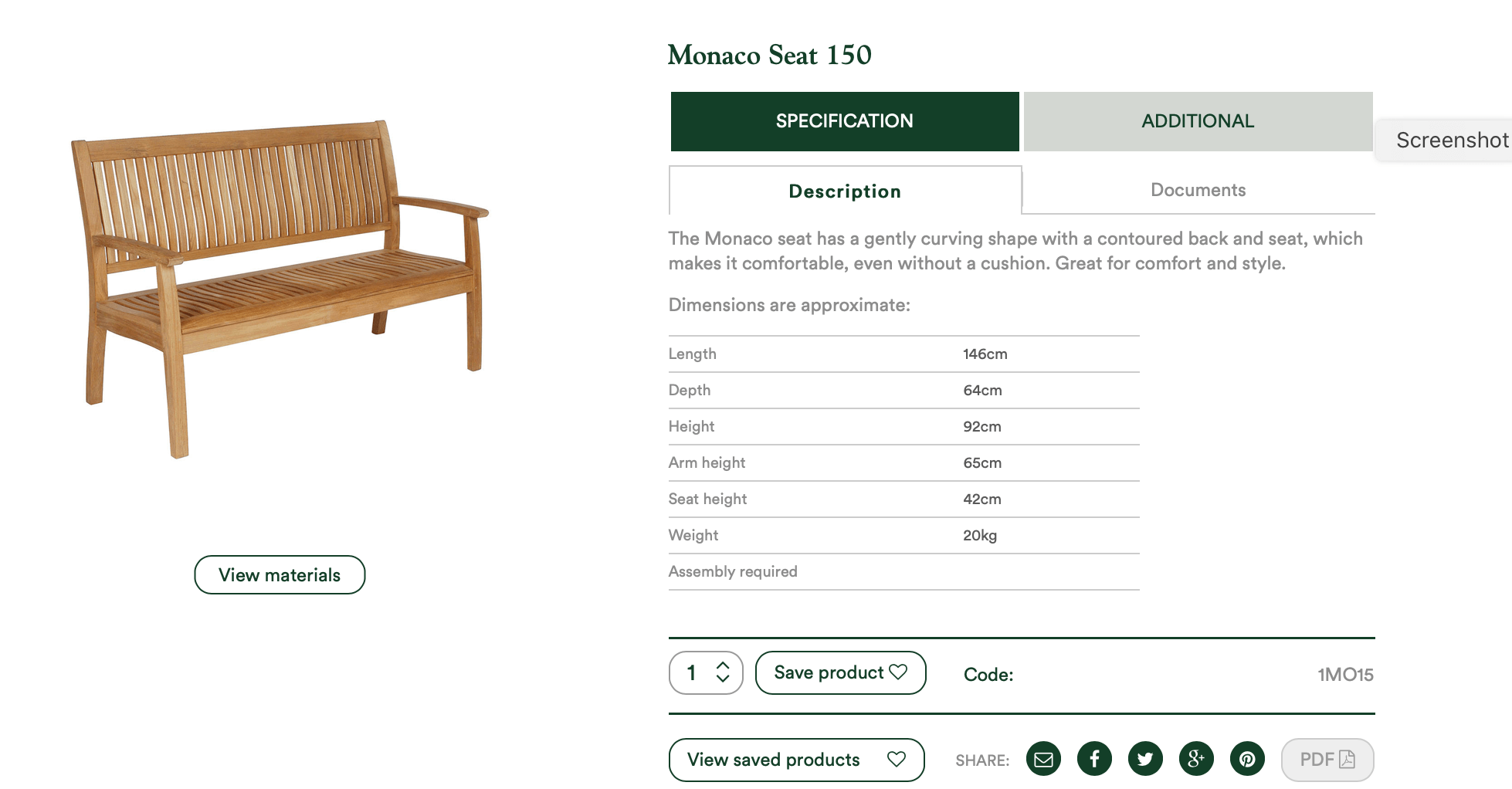
Task: Click heart icon in View saved products
Action: tap(897, 760)
